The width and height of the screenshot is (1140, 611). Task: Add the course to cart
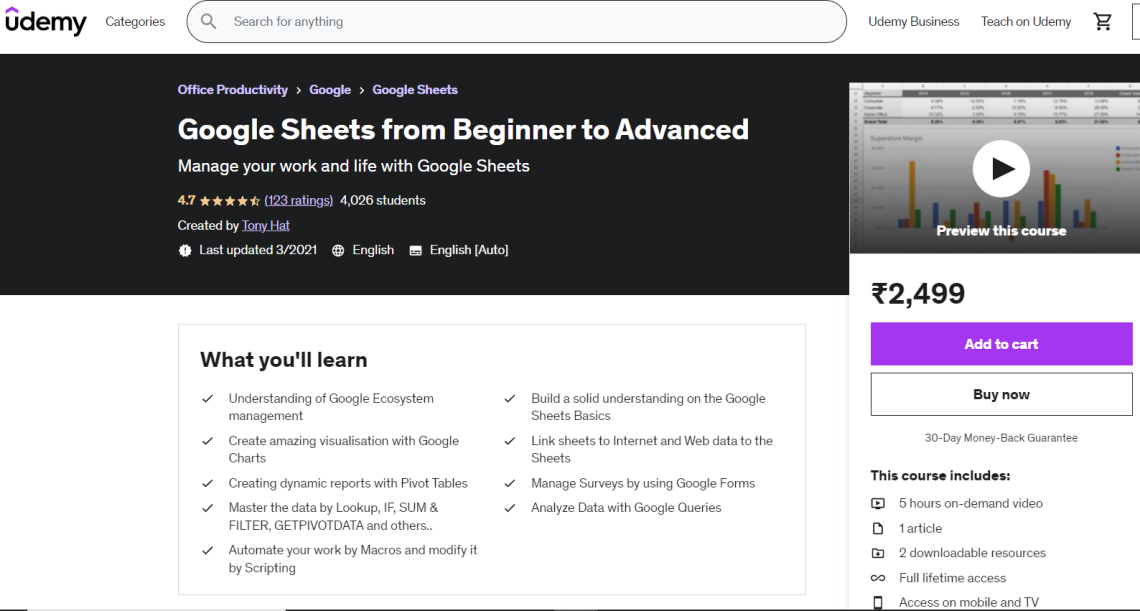point(1001,344)
